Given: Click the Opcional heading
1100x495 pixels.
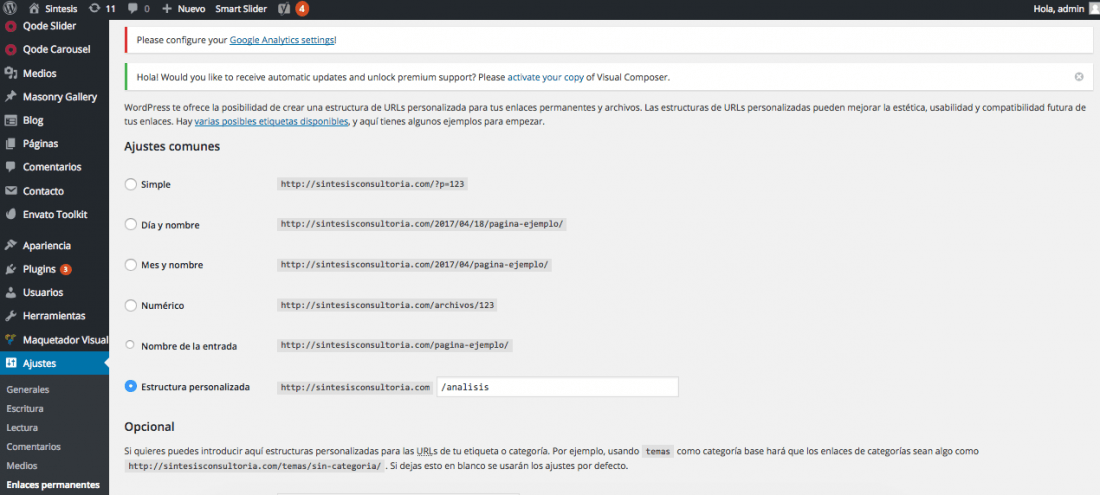Looking at the screenshot, I should (149, 426).
